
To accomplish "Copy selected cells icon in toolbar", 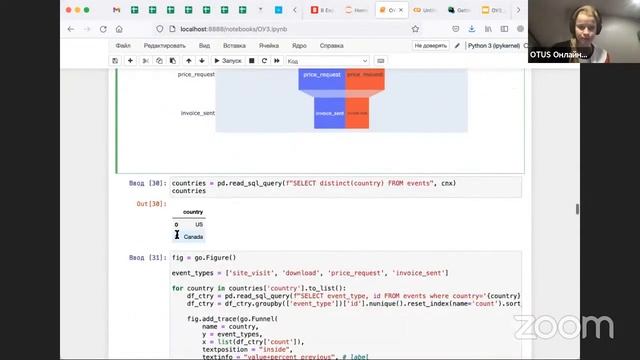I will pyautogui.click(x=159, y=61).
